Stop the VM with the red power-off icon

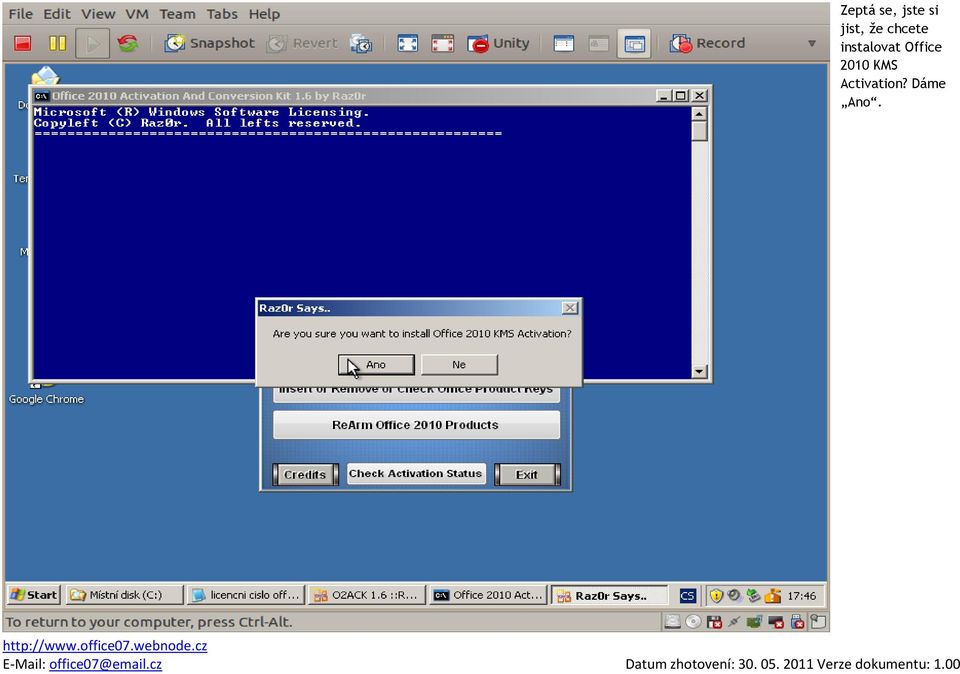click(x=23, y=43)
